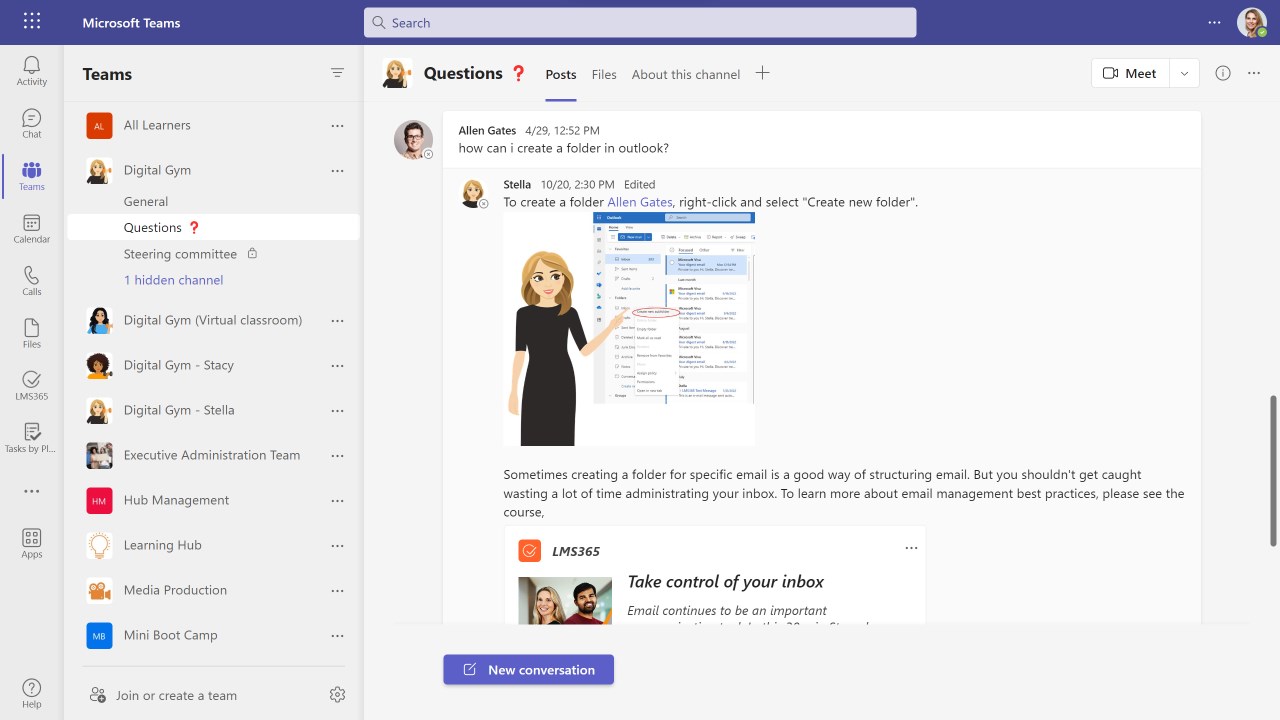The image size is (1280, 720).
Task: Open Take control of your inbox course
Action: (726, 581)
